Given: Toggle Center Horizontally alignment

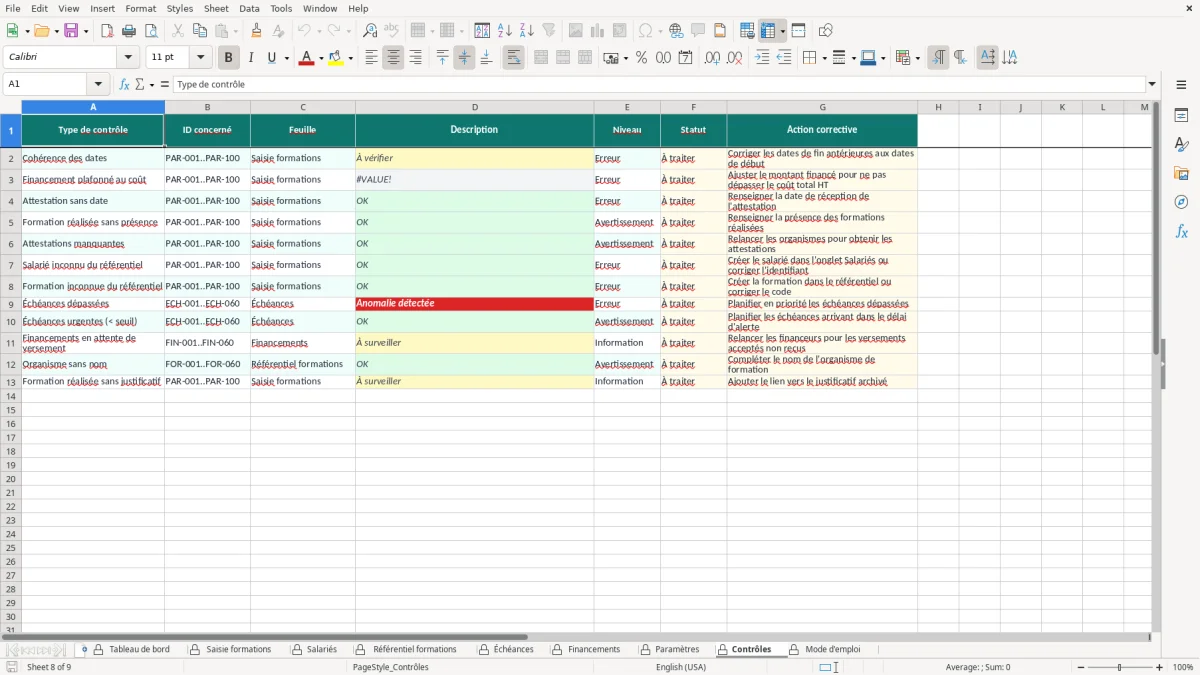Looking at the screenshot, I should tap(393, 58).
